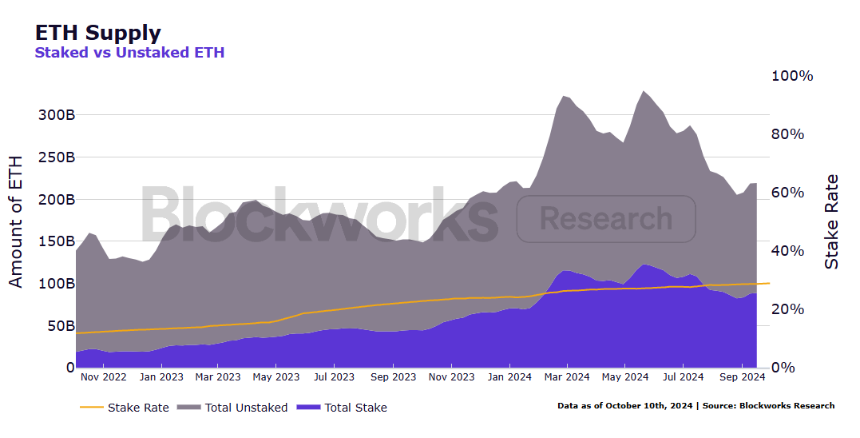The image size is (860, 438).
Task: Toggle the Stake Rate legend entry
Action: pyautogui.click(x=125, y=408)
